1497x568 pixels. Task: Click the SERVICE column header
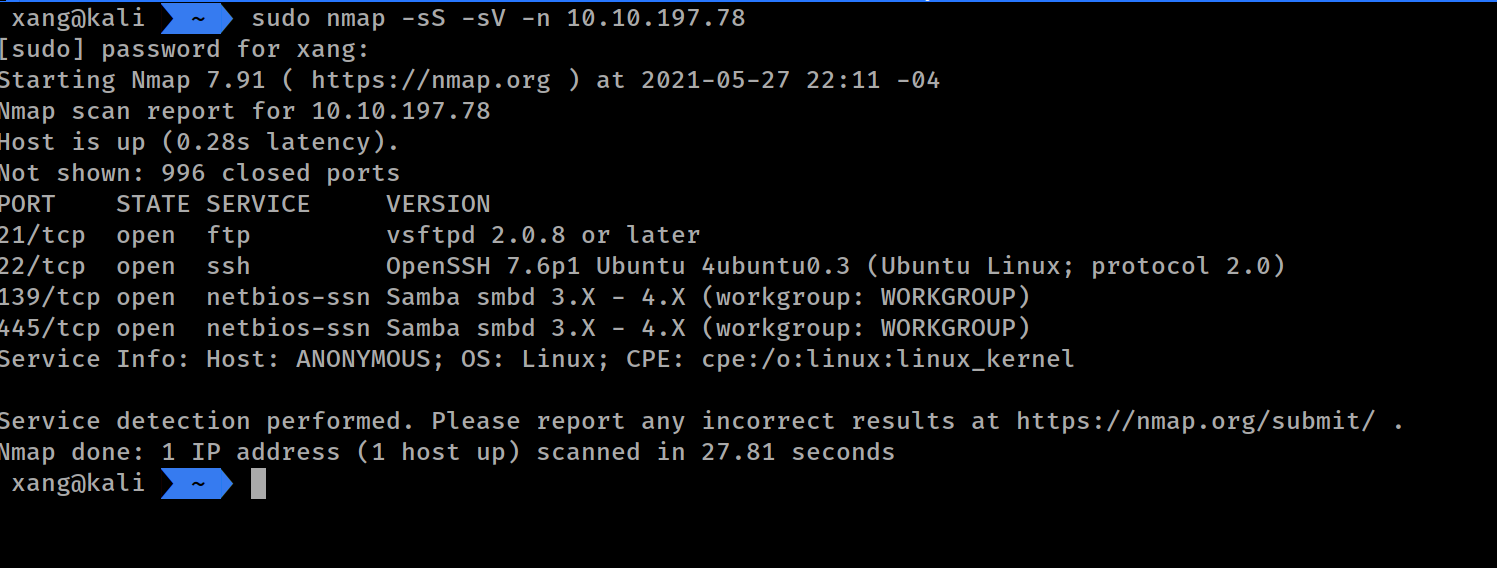tap(258, 204)
